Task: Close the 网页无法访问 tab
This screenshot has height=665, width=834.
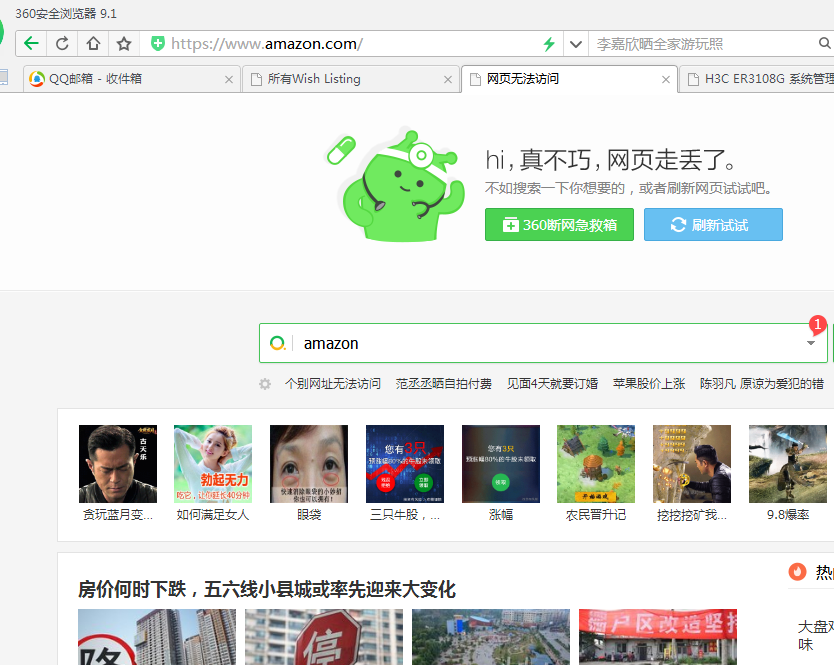Action: pyautogui.click(x=665, y=79)
